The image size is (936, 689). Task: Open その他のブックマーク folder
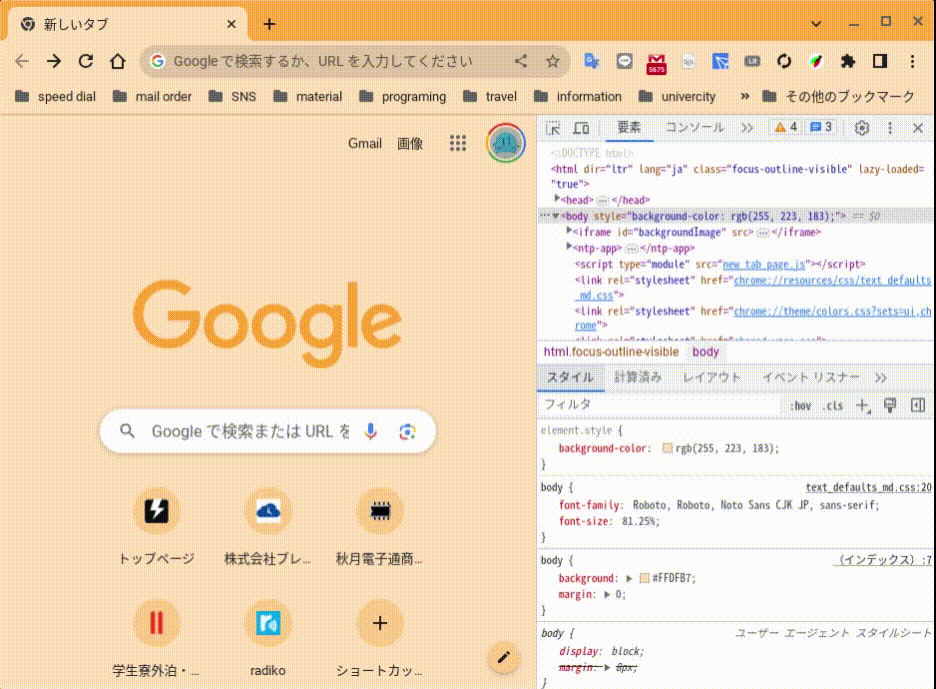839,96
